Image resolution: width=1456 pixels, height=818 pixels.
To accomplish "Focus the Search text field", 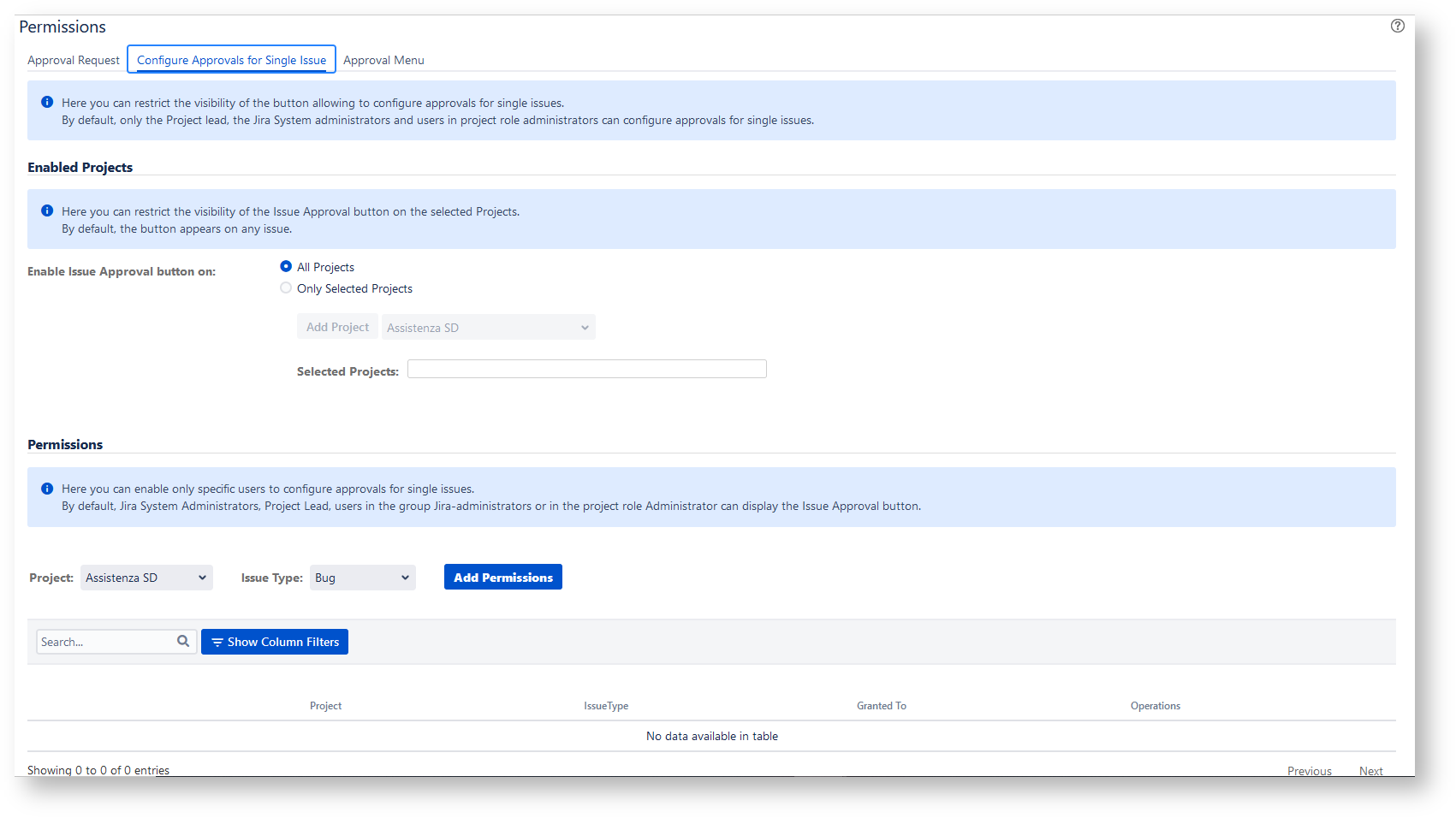I will 105,642.
